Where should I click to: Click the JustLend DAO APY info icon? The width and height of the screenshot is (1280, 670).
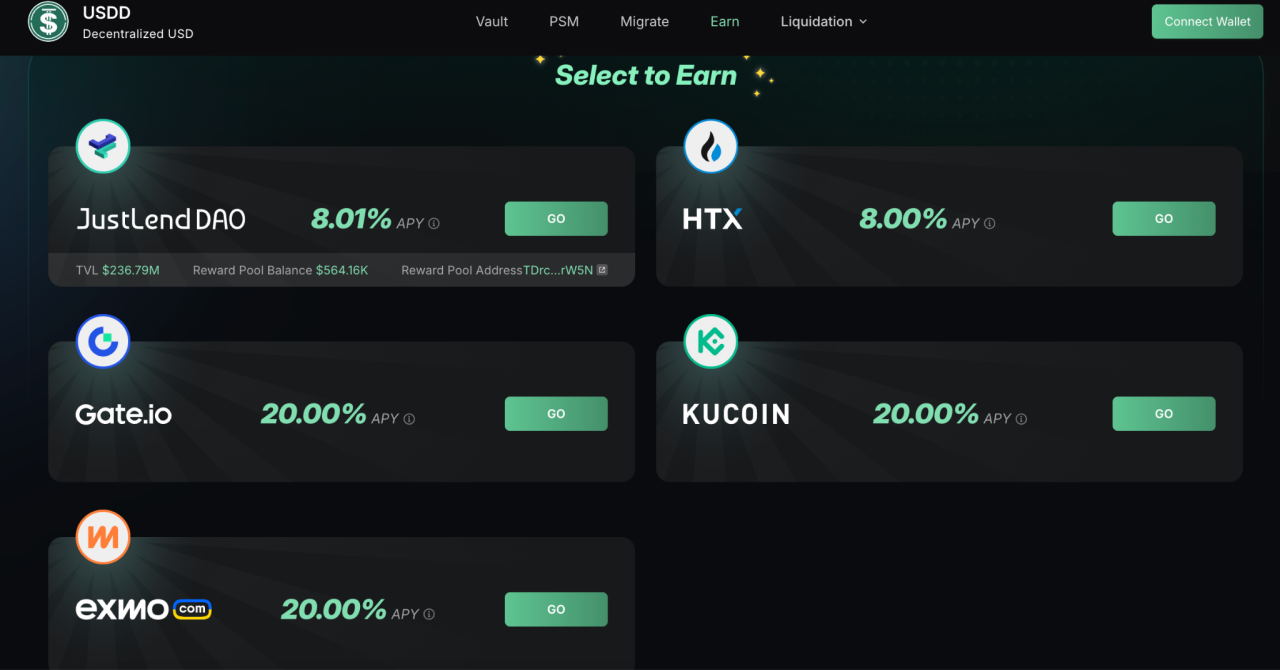pyautogui.click(x=434, y=224)
